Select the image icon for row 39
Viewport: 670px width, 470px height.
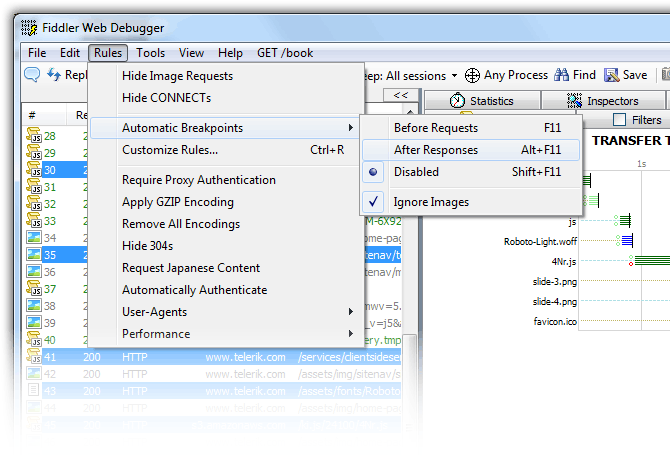(34, 322)
